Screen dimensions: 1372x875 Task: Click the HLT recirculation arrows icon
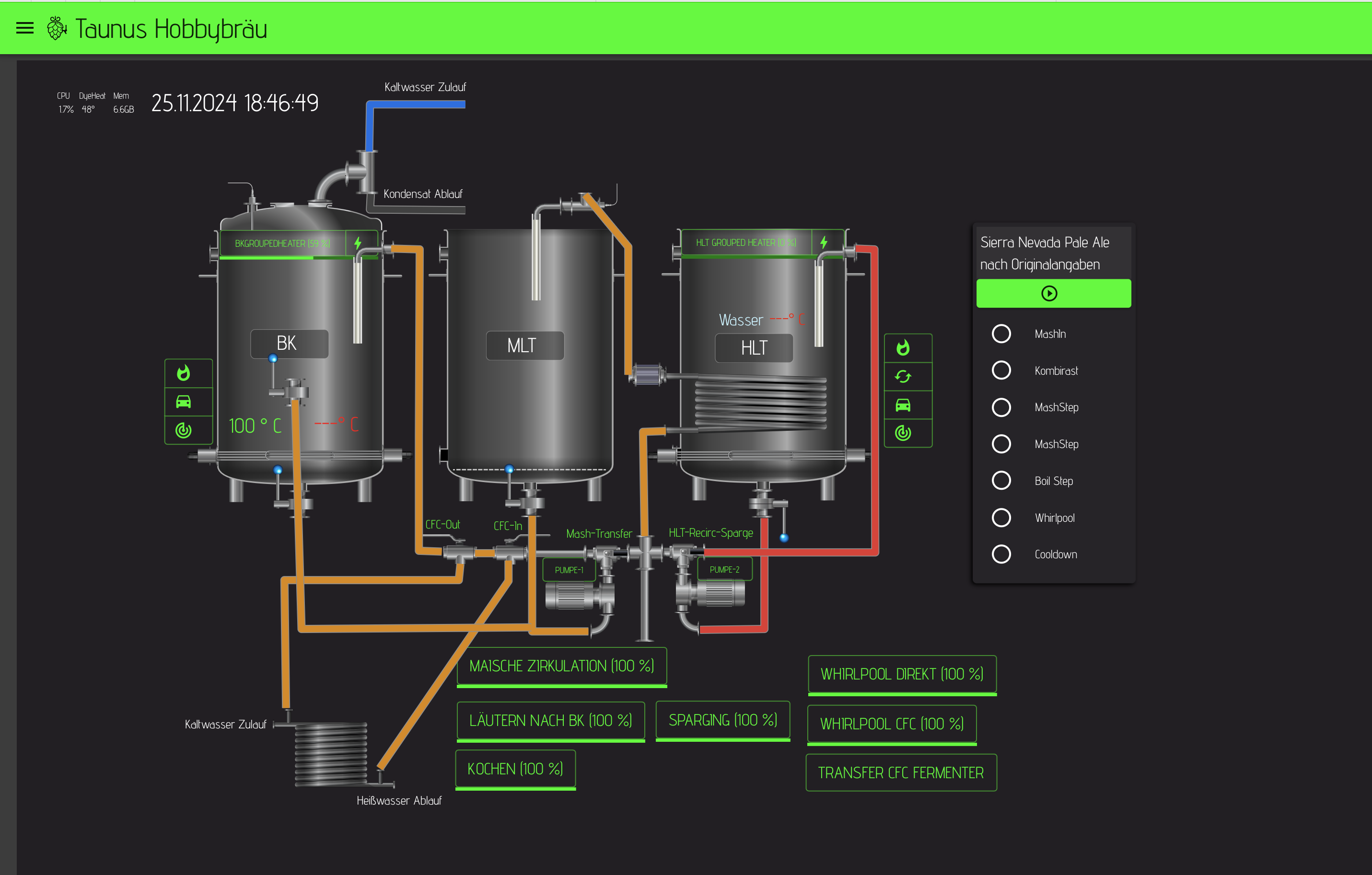[x=903, y=377]
